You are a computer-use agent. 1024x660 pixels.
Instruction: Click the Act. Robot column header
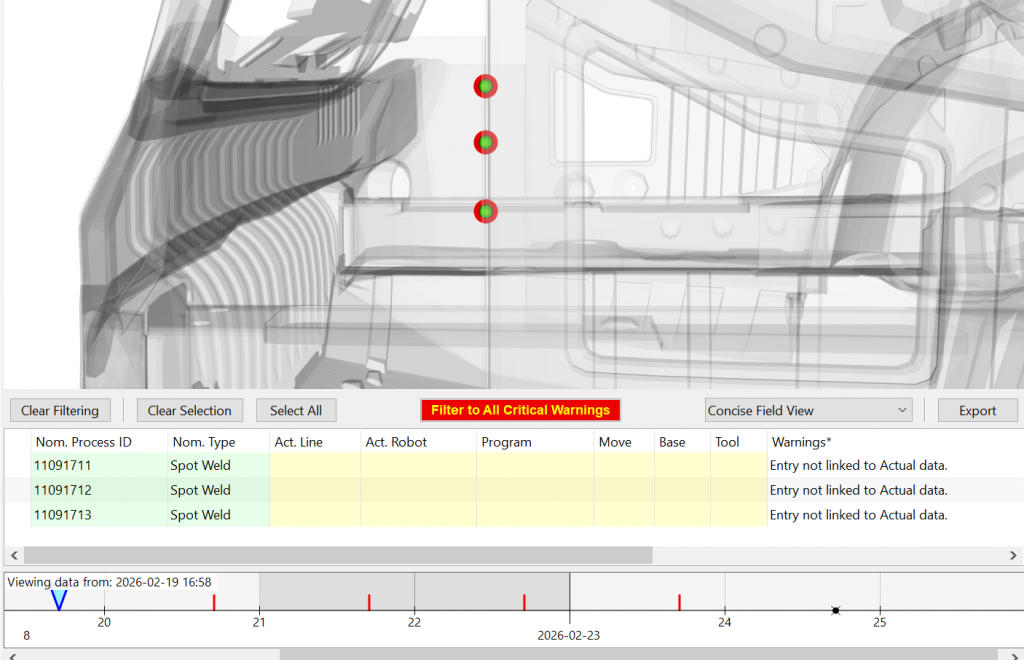[x=396, y=442]
